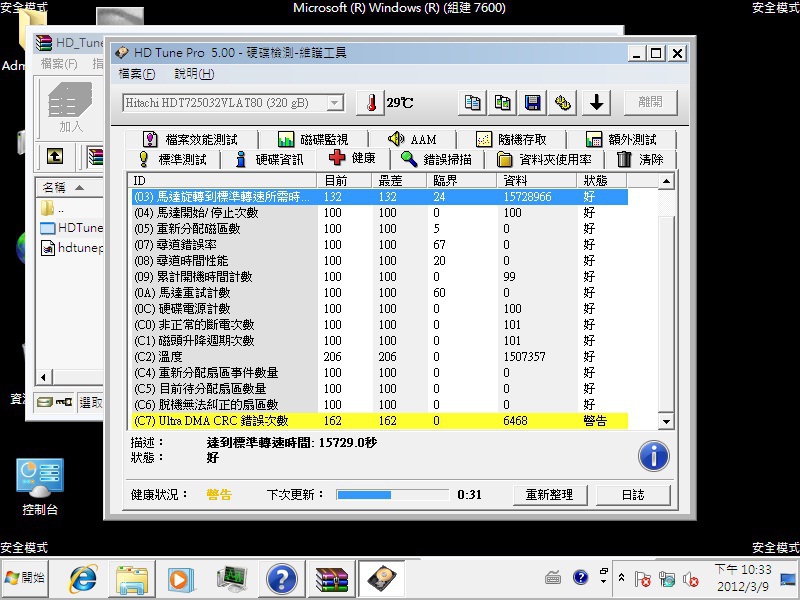Select the (03) 馬達旋轉到標準轉速 row
The image size is (800, 600).
click(380, 197)
